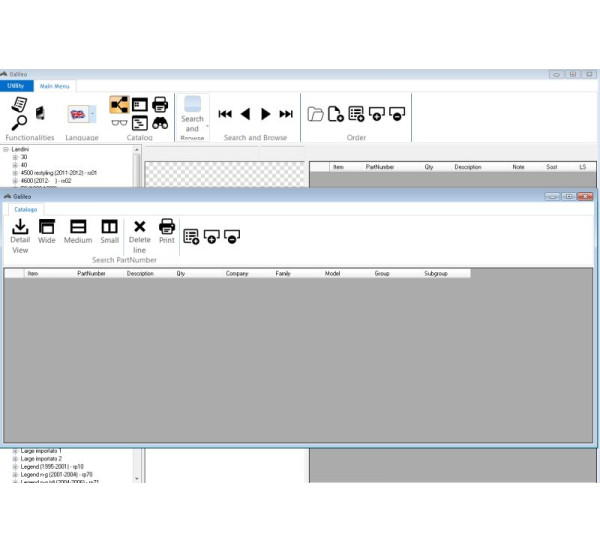The width and height of the screenshot is (600, 552).
Task: Click the tree panel scrollbar down arrow
Action: pyautogui.click(x=139, y=480)
